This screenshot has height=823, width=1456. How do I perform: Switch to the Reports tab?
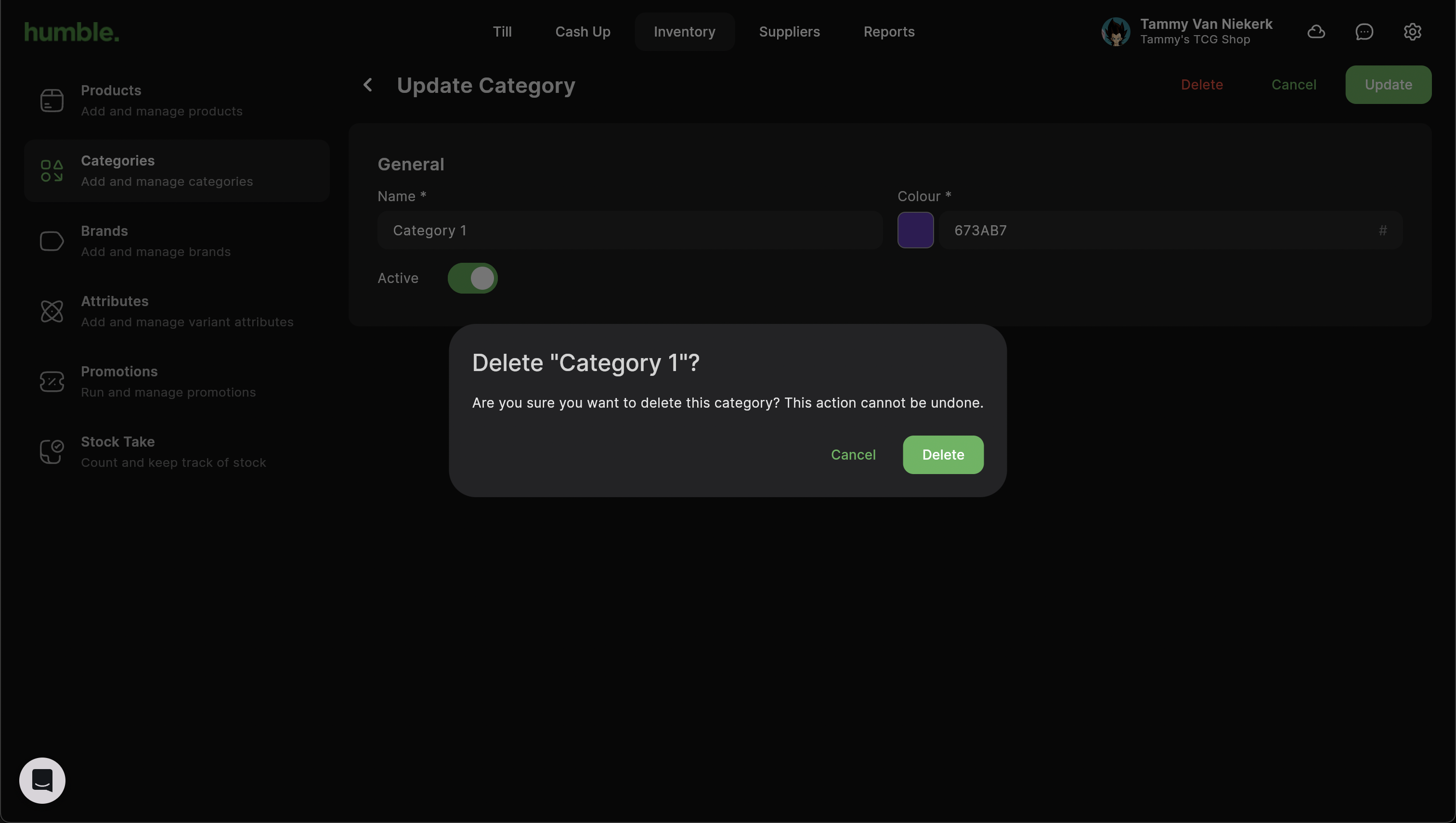888,32
